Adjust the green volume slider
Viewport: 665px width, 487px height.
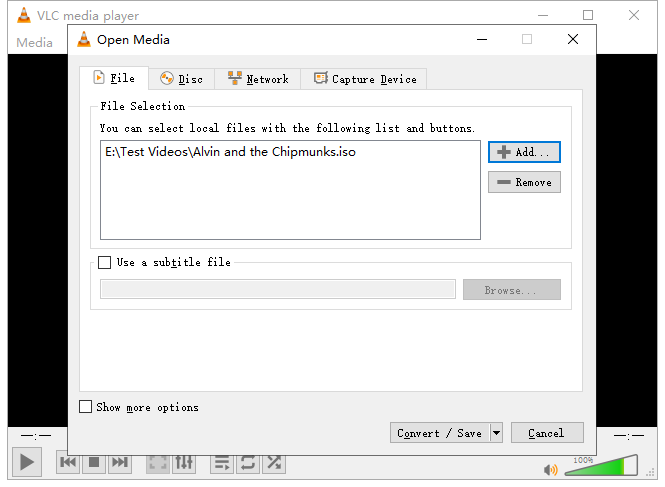click(602, 466)
